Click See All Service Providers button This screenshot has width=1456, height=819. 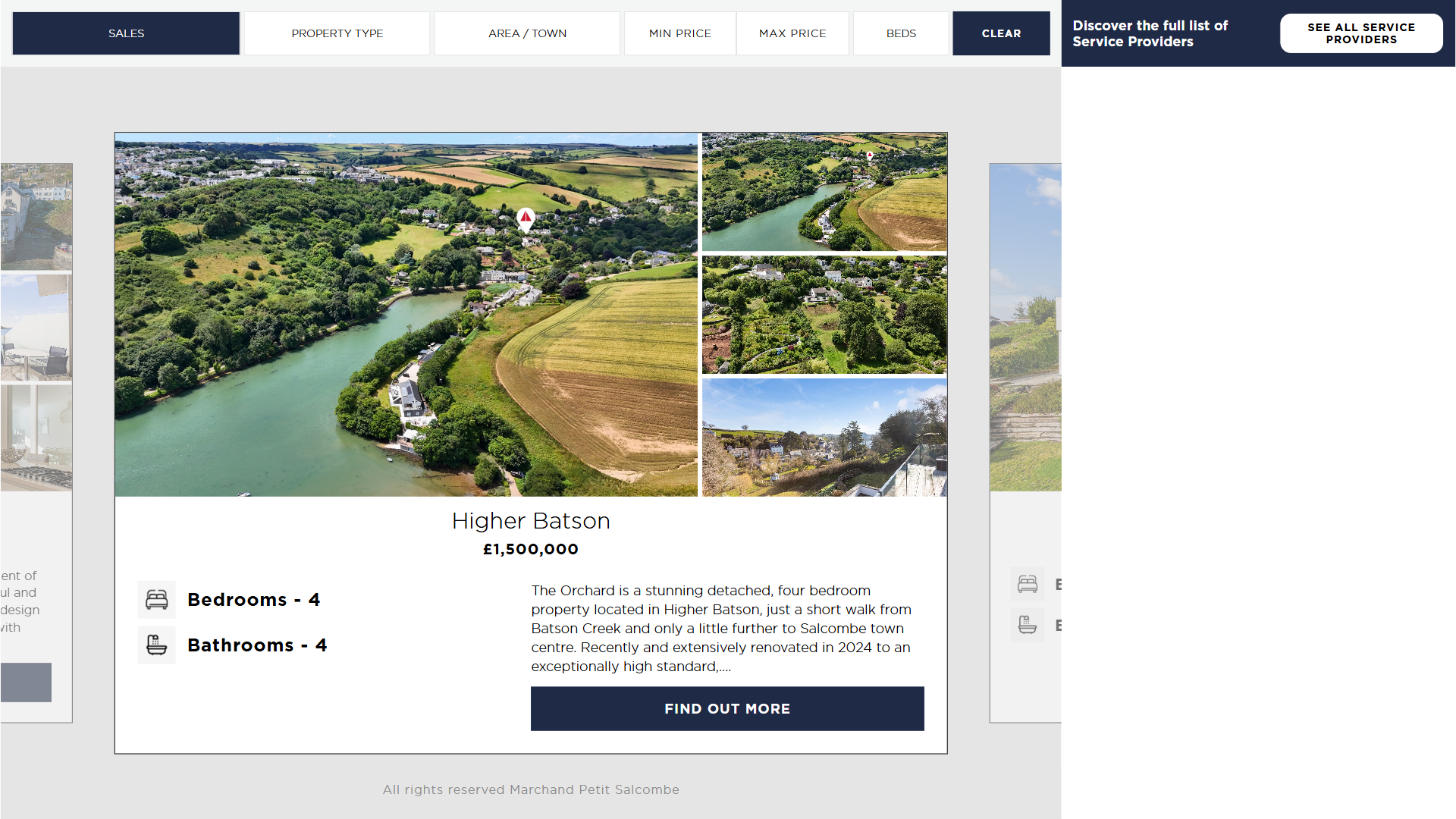[1361, 33]
